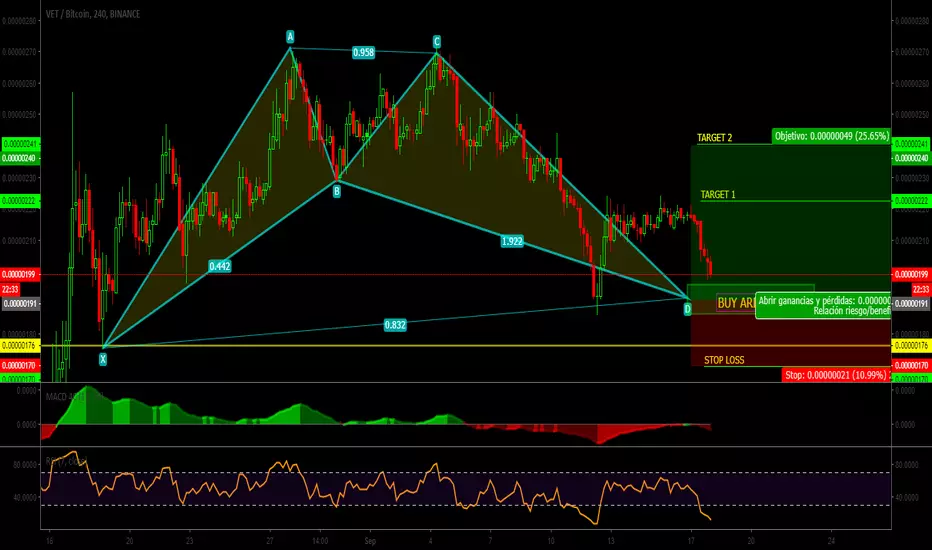Click the green 0.00000241 price tag on right axis

[910, 144]
